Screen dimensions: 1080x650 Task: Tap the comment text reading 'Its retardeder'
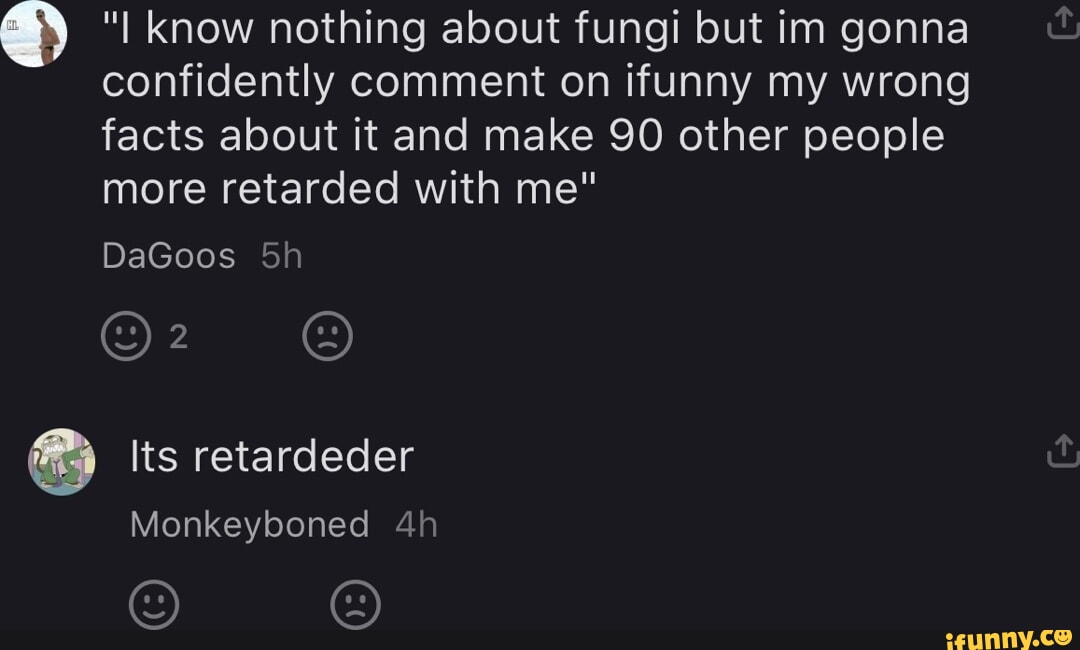pyautogui.click(x=270, y=455)
